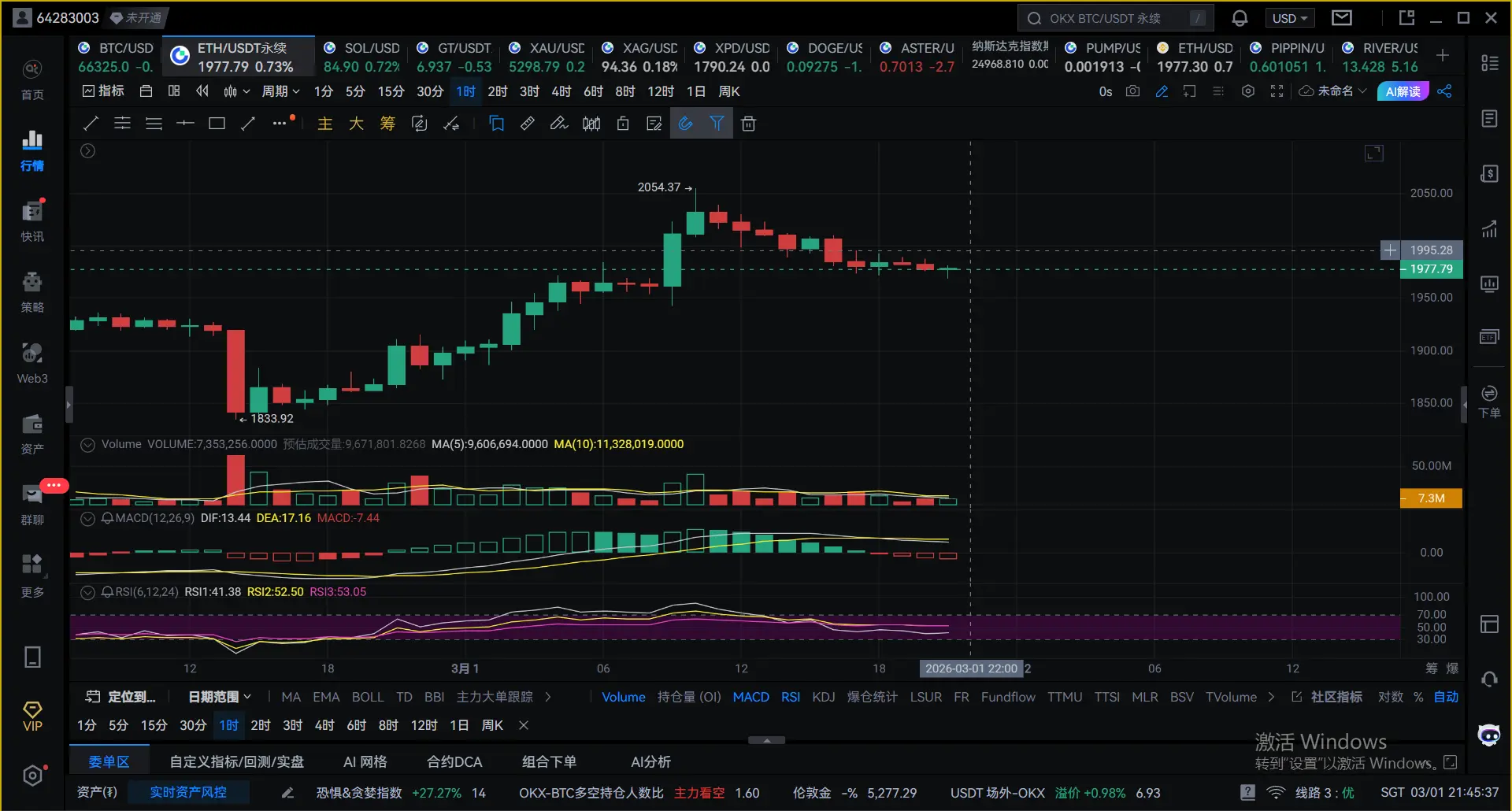Open the ETF panel icon in right sidebar

pos(1489,337)
